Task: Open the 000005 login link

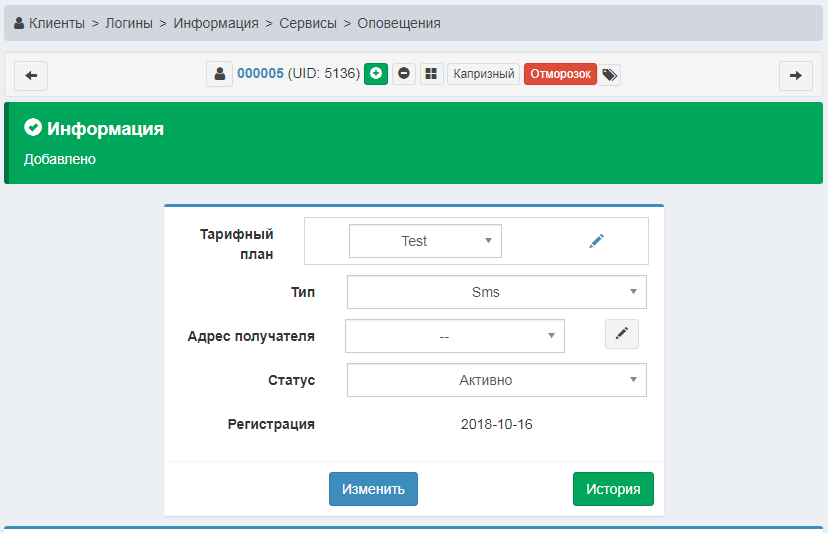Action: [260, 74]
